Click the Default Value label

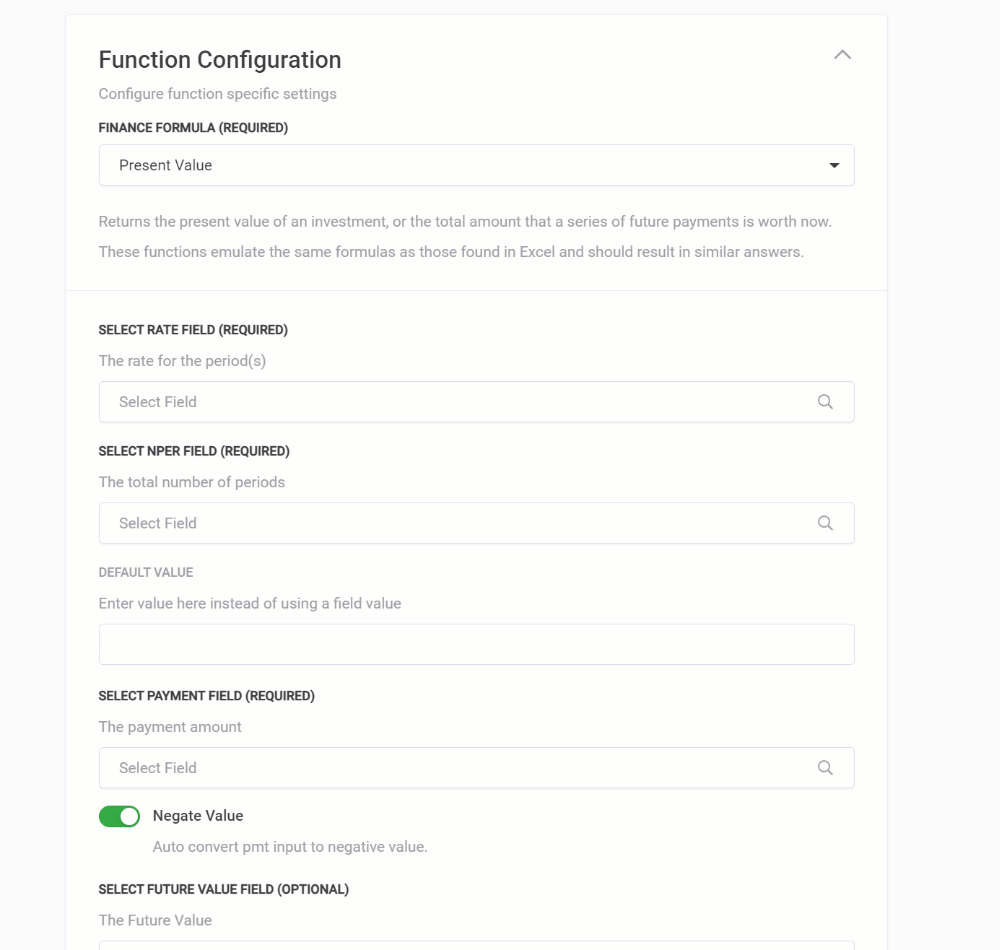pyautogui.click(x=146, y=573)
